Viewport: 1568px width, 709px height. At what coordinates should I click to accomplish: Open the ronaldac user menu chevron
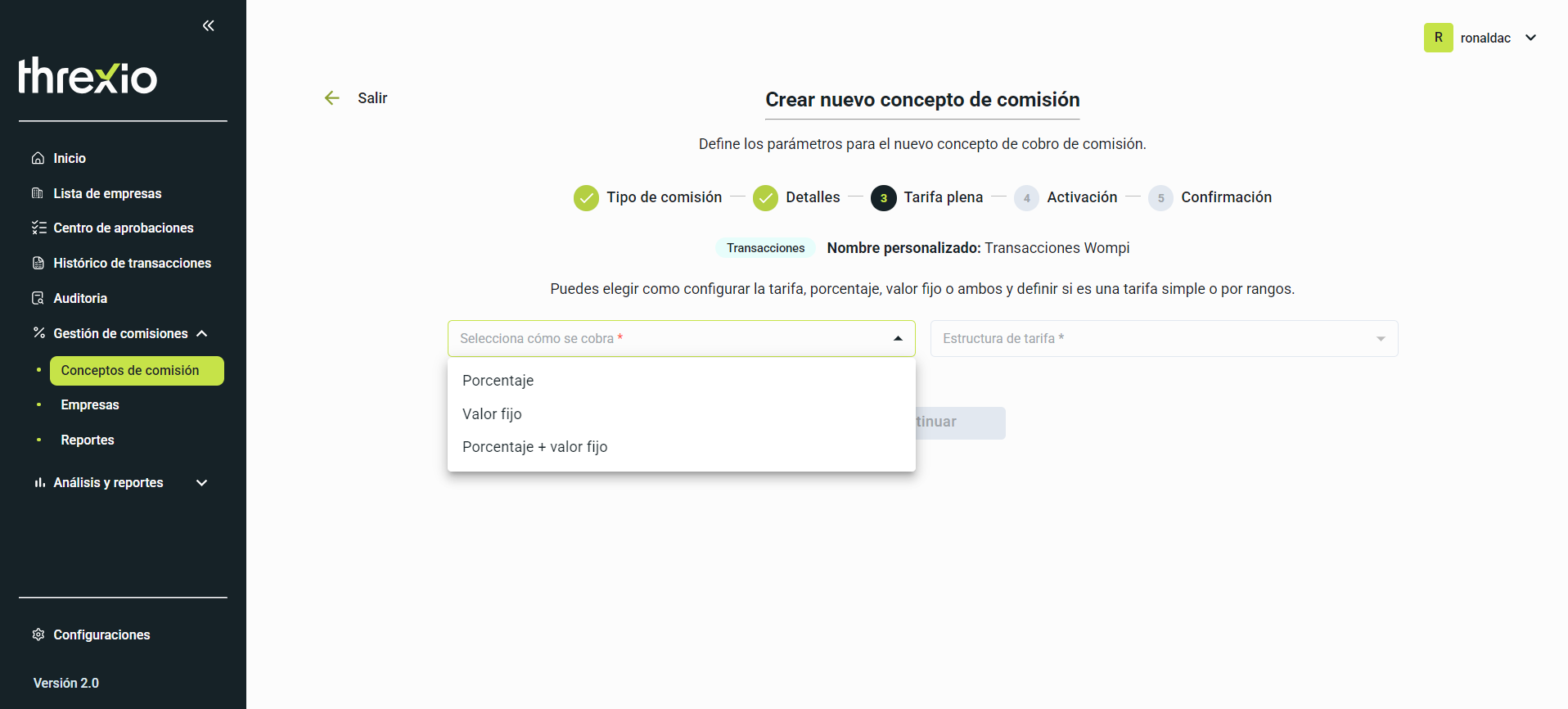1531,38
